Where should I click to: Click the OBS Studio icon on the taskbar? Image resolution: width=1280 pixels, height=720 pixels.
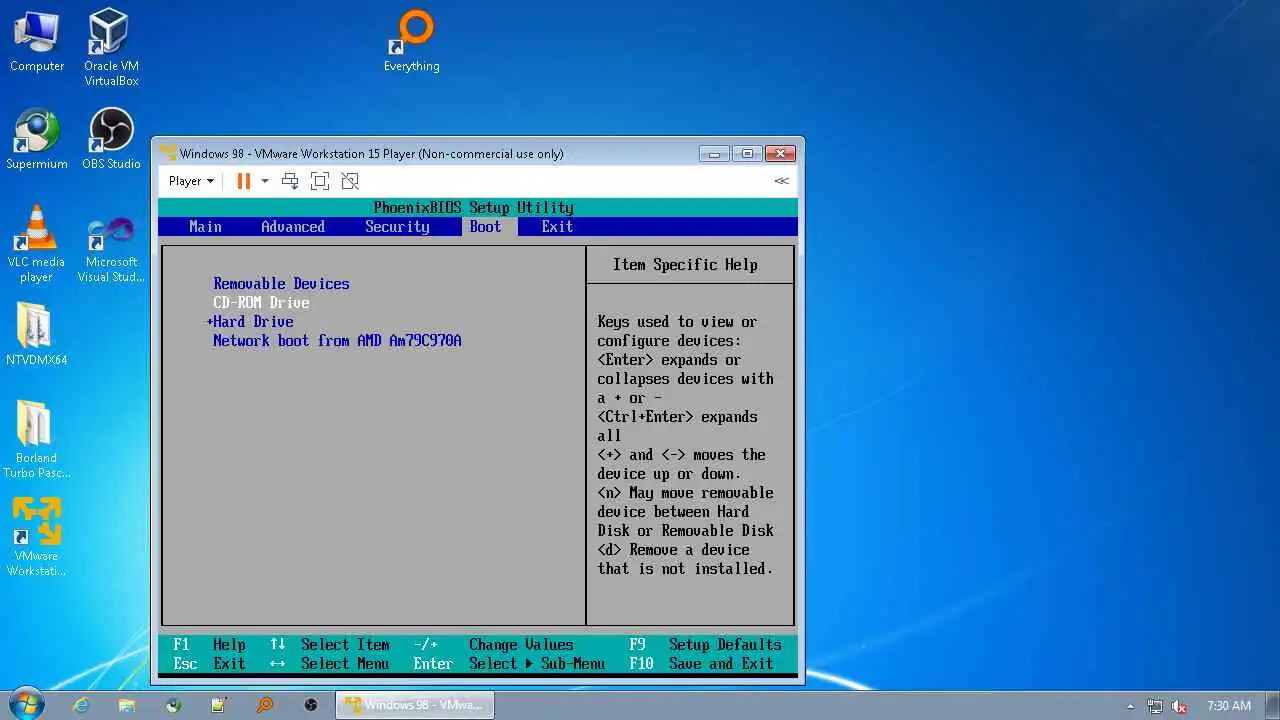click(311, 705)
